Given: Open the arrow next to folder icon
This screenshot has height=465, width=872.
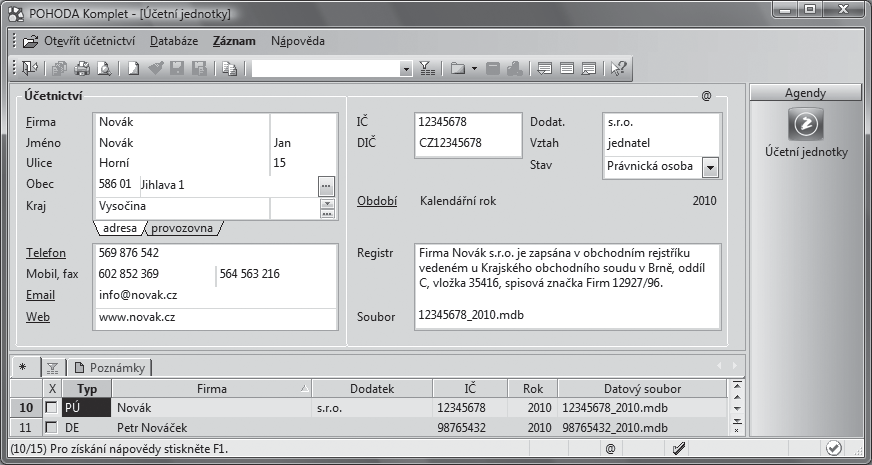Looking at the screenshot, I should (474, 68).
